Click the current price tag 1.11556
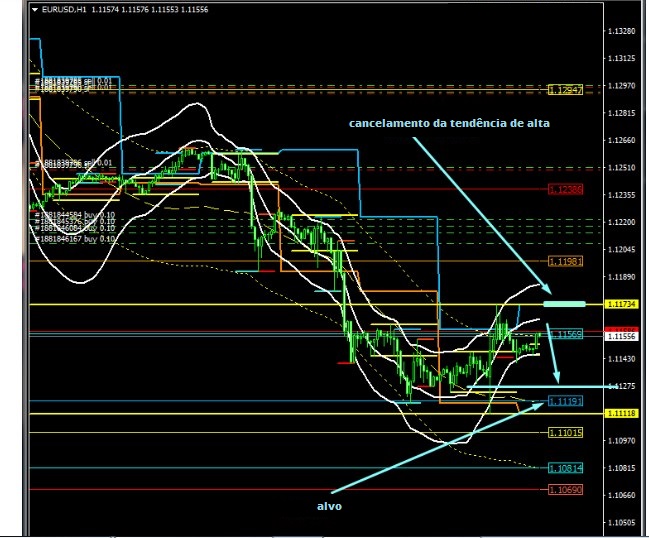Image resolution: width=649 pixels, height=538 pixels. (x=621, y=337)
